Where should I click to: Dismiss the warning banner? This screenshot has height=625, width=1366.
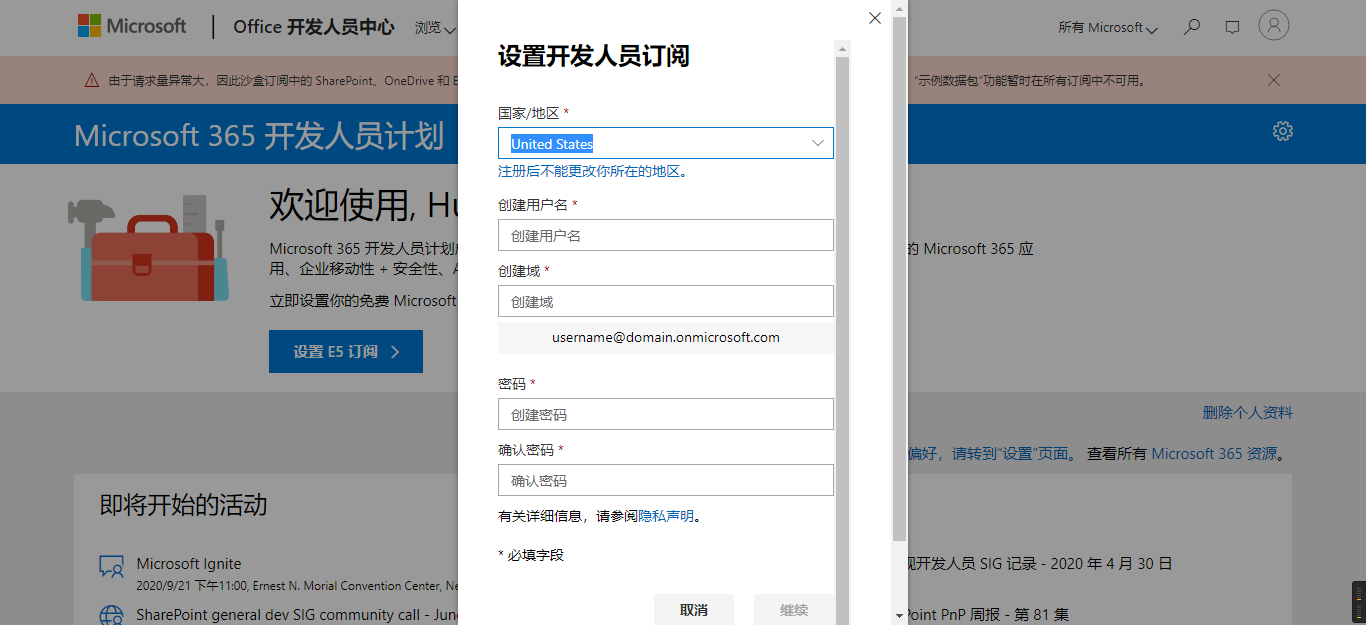(x=1273, y=80)
